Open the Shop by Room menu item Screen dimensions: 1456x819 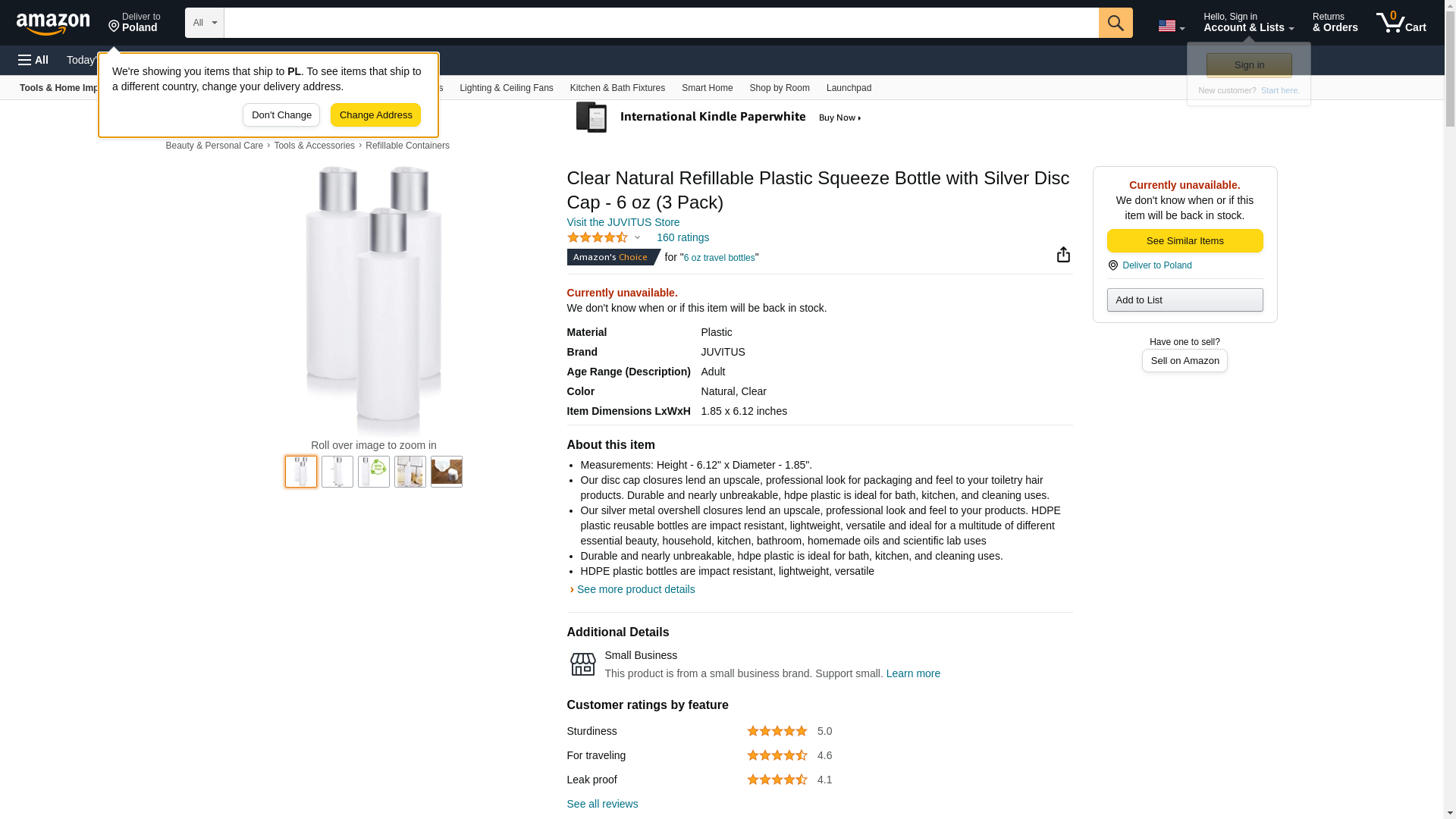pyautogui.click(x=779, y=88)
